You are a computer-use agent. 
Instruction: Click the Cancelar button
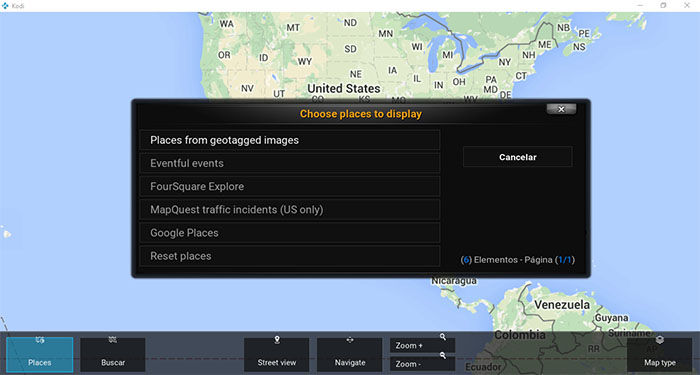pyautogui.click(x=517, y=157)
